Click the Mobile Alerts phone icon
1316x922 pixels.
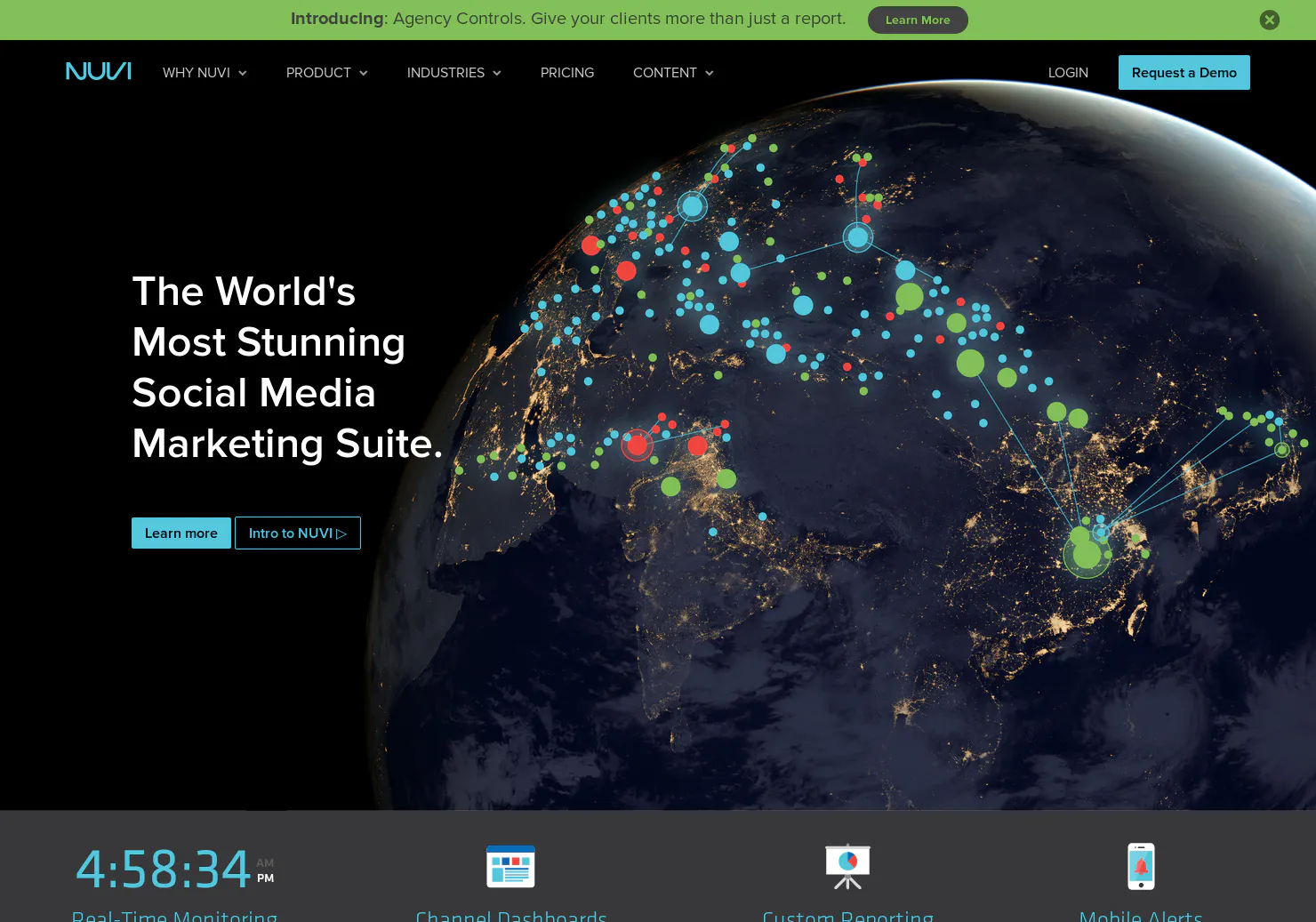[x=1141, y=866]
